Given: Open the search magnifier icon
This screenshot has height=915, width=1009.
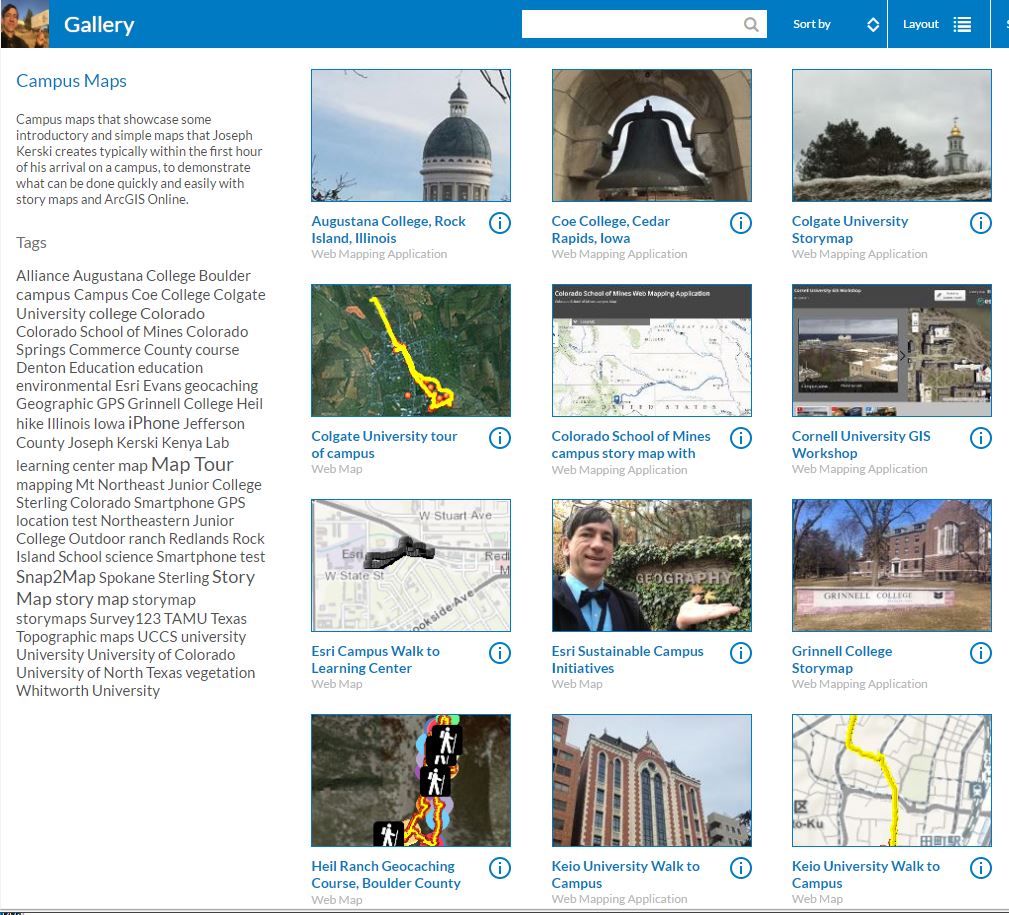Looking at the screenshot, I should click(x=751, y=23).
